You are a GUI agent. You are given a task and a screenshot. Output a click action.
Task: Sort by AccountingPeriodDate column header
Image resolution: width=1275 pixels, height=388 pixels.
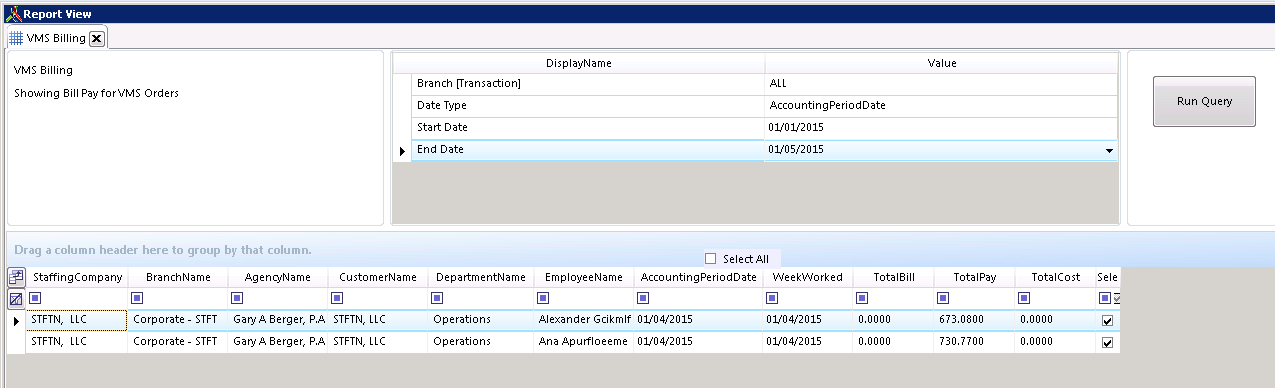(x=698, y=277)
